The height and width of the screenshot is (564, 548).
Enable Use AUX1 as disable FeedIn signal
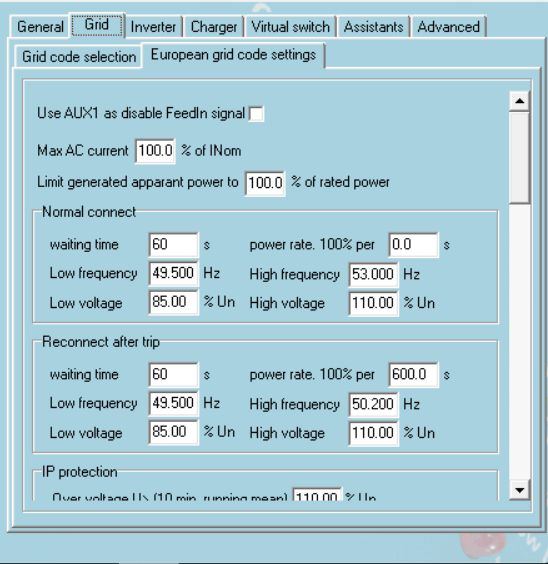(256, 114)
